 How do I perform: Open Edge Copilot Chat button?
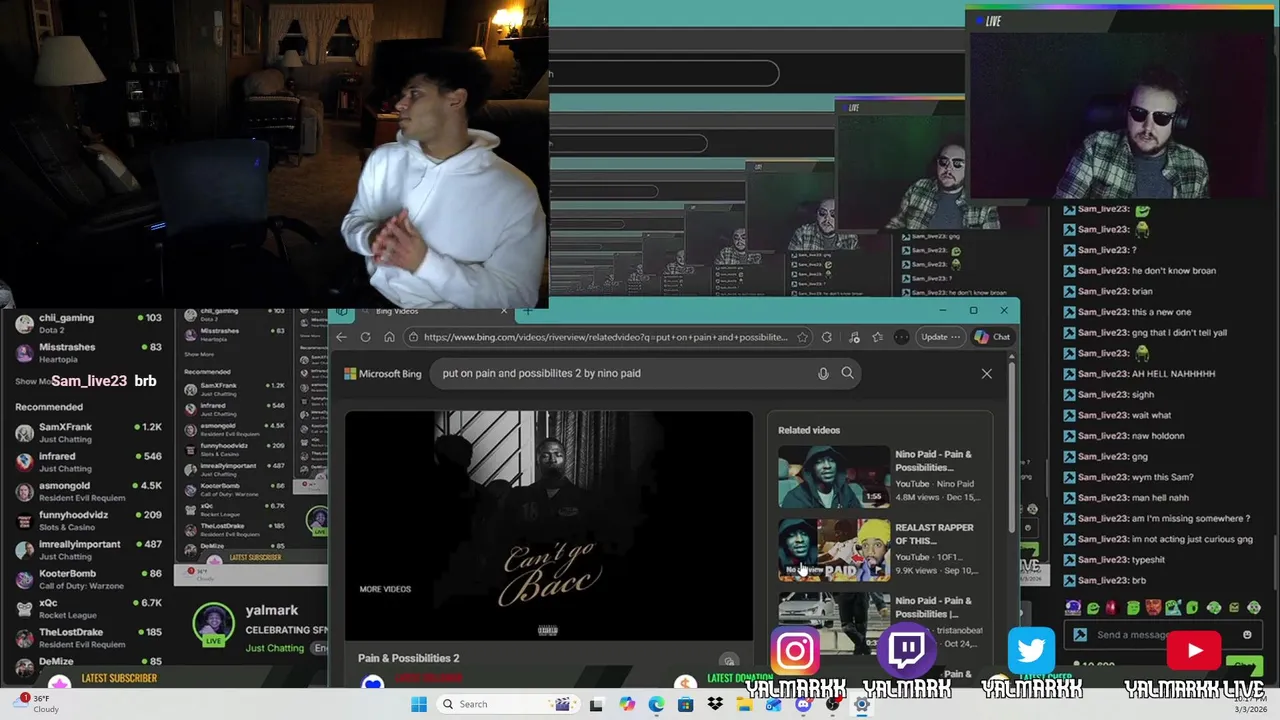pos(992,337)
